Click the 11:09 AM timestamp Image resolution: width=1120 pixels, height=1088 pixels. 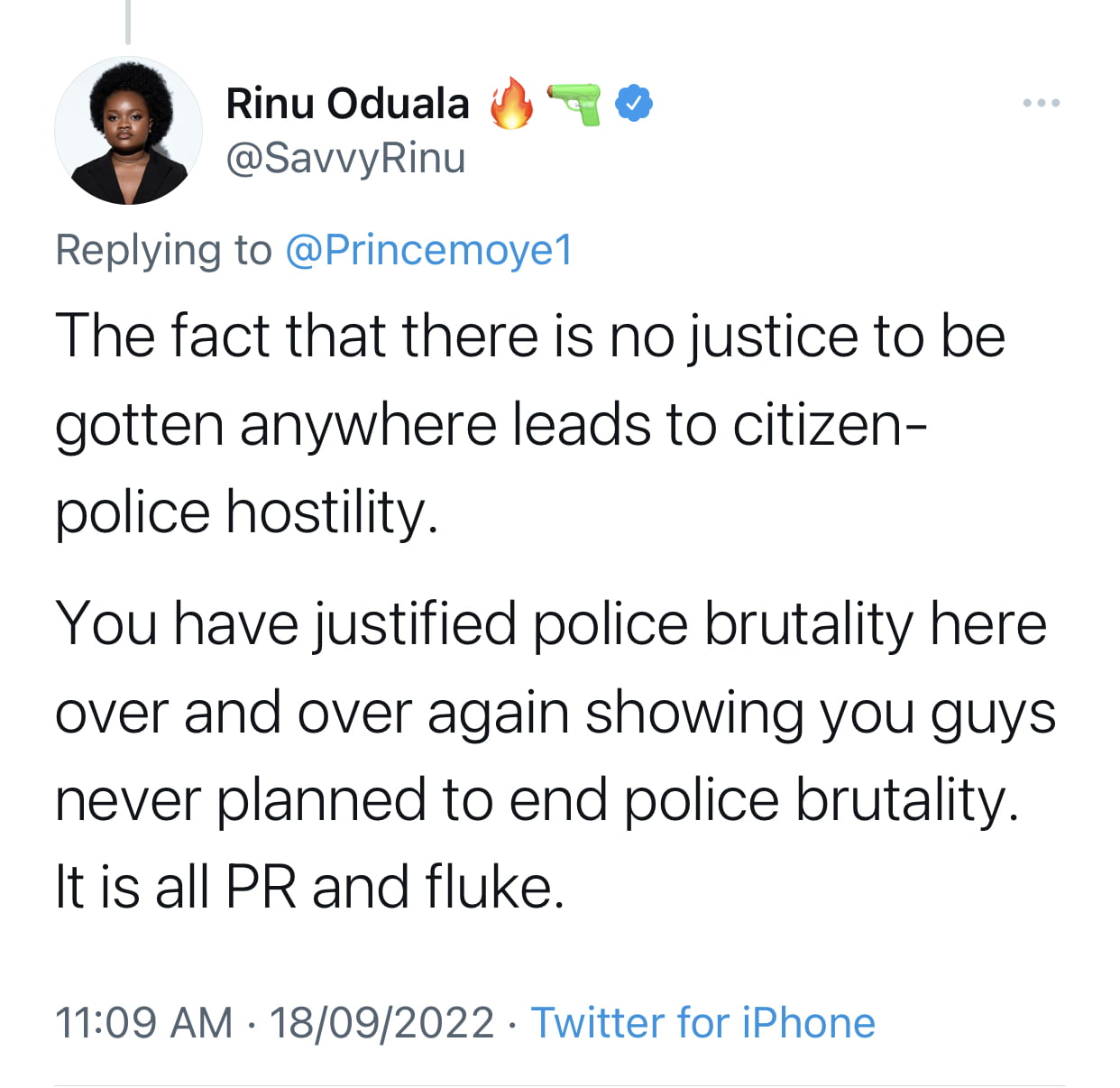pyautogui.click(x=144, y=1023)
